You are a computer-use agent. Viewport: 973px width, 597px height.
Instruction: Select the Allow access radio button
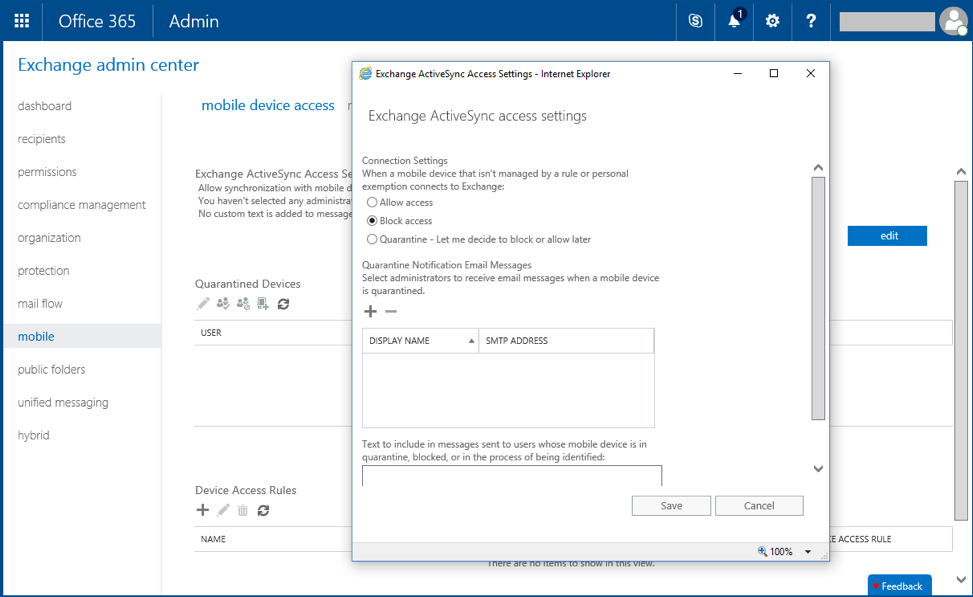click(x=370, y=202)
